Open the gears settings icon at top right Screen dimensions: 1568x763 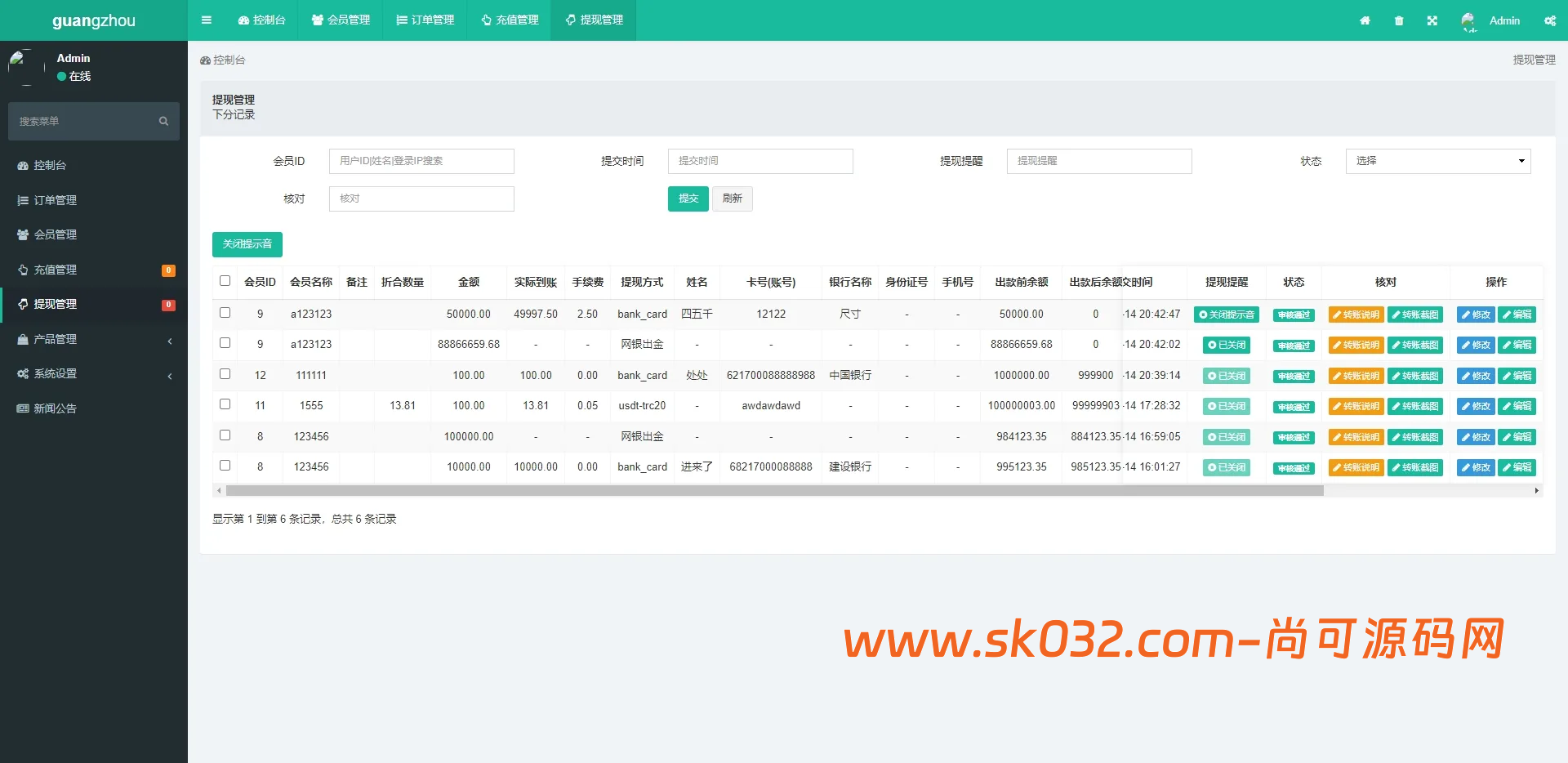tap(1549, 20)
